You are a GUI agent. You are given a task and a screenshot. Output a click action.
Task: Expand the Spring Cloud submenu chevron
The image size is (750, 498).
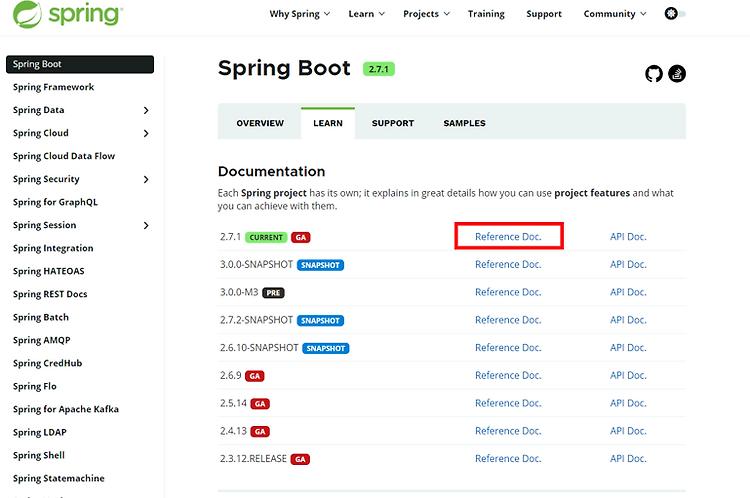(146, 133)
